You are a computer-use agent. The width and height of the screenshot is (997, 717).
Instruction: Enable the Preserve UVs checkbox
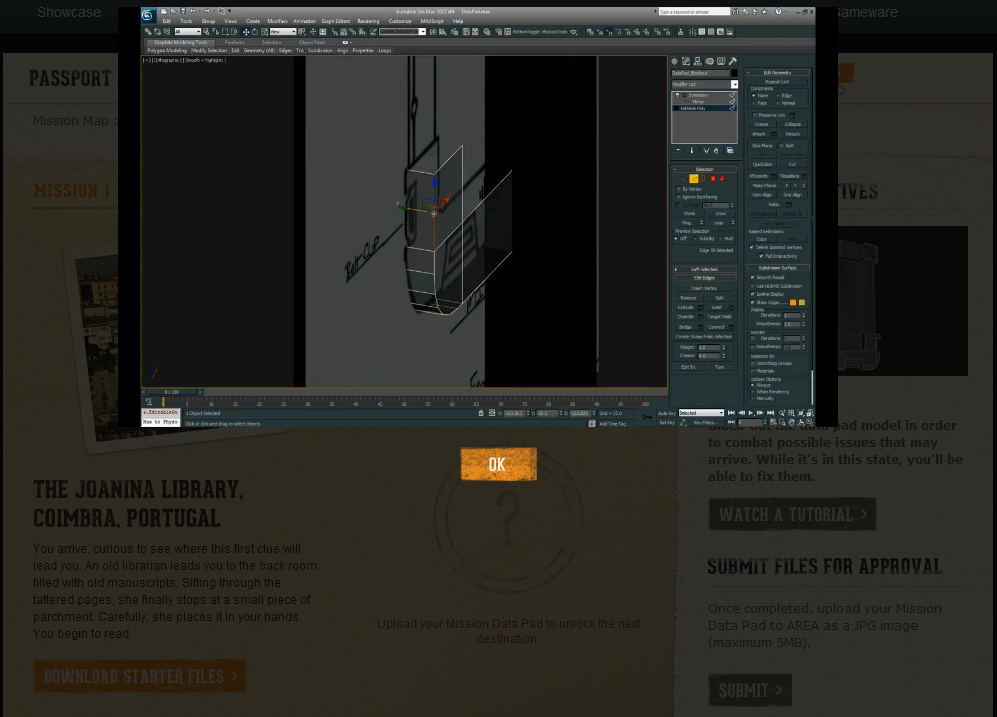(754, 115)
